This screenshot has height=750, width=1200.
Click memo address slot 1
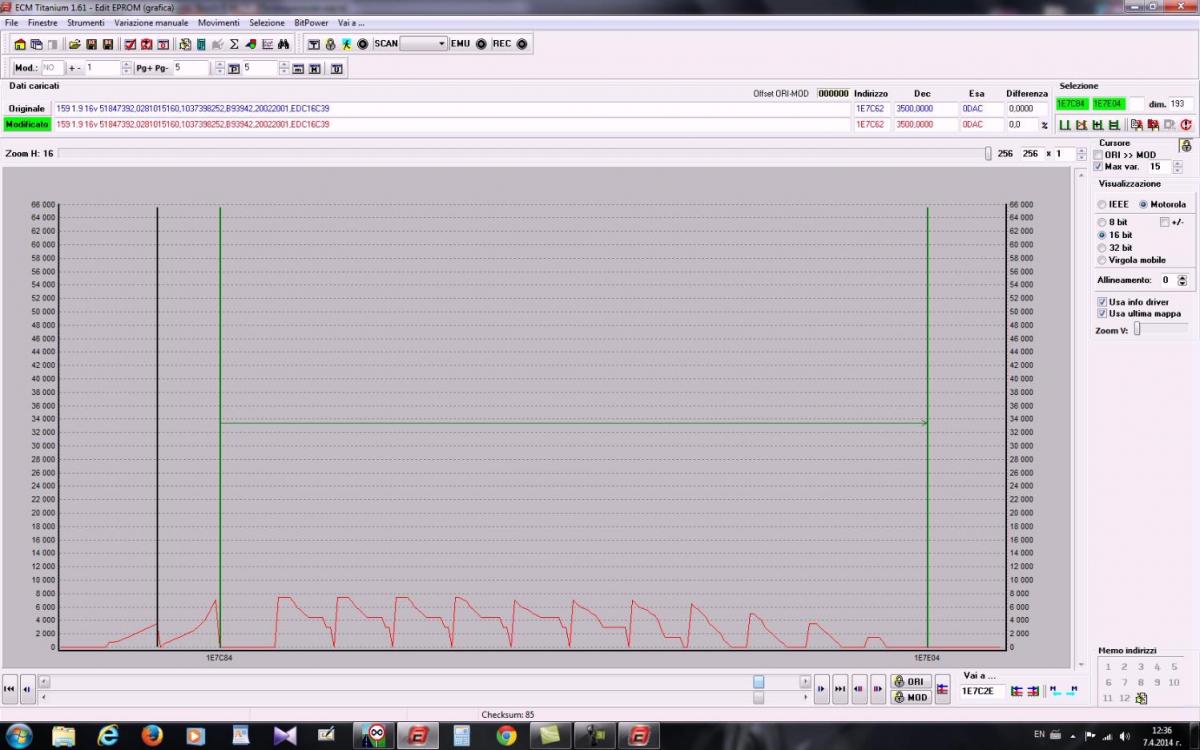pyautogui.click(x=1107, y=667)
